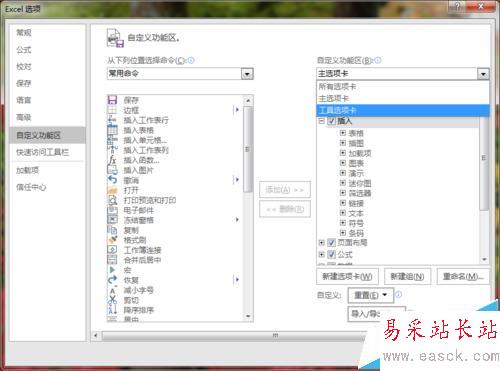Select the 撤消 (Undo) arrow icon
The image size is (500, 371).
point(112,180)
